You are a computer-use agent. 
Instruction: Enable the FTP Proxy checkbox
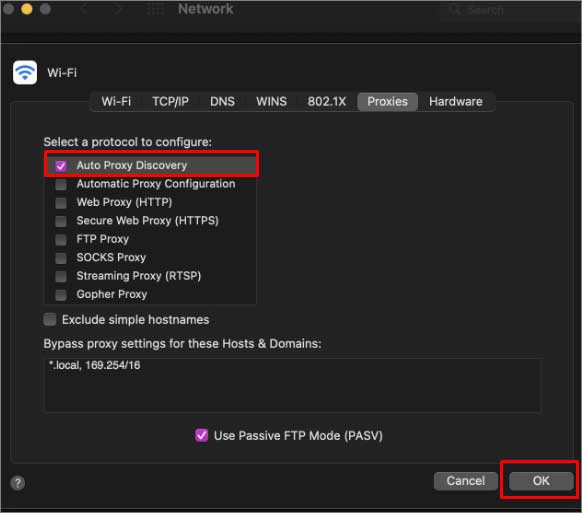click(x=61, y=239)
